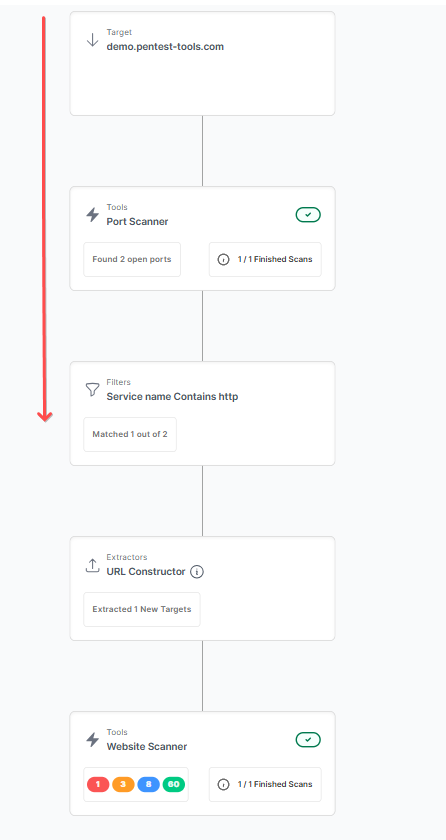Viewport: 446px width, 840px height.
Task: Select the demo.pentest-tools.com target title
Action: 165,47
